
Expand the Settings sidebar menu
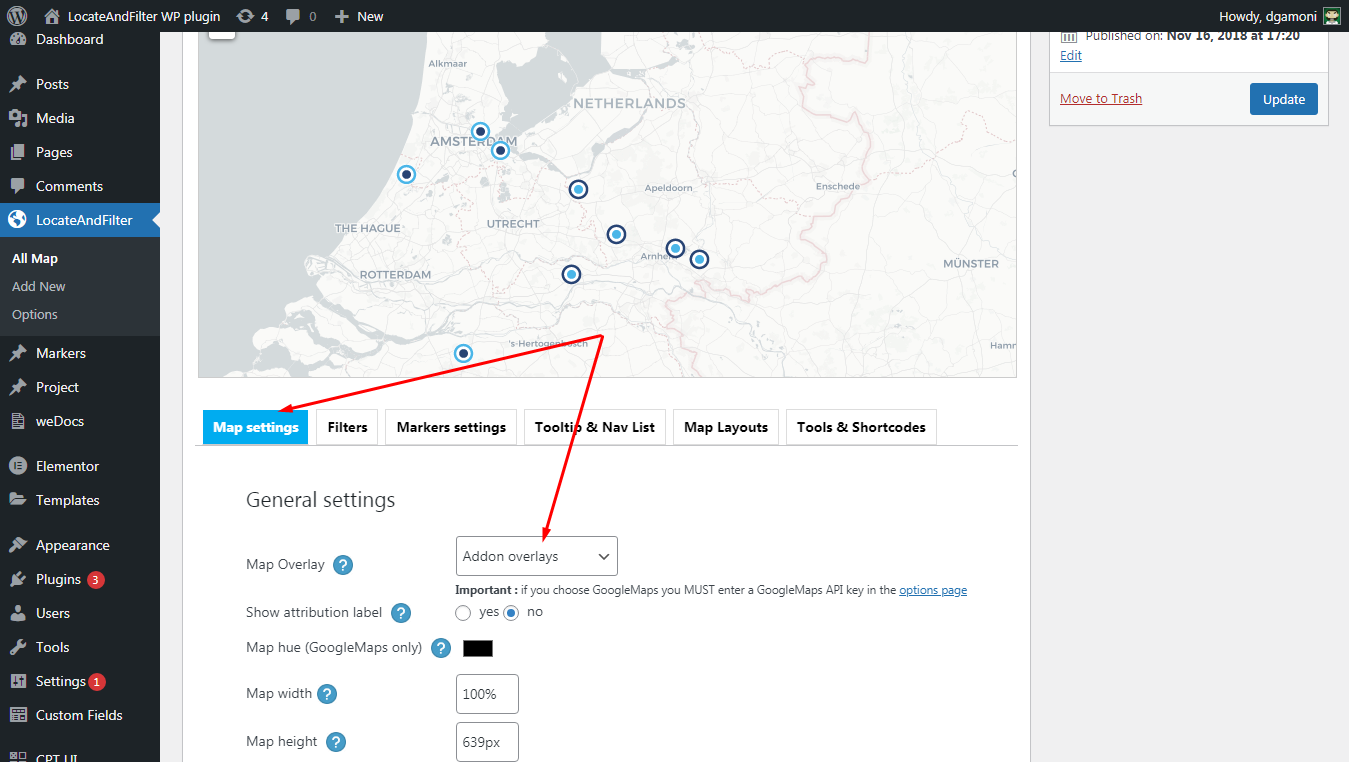60,681
